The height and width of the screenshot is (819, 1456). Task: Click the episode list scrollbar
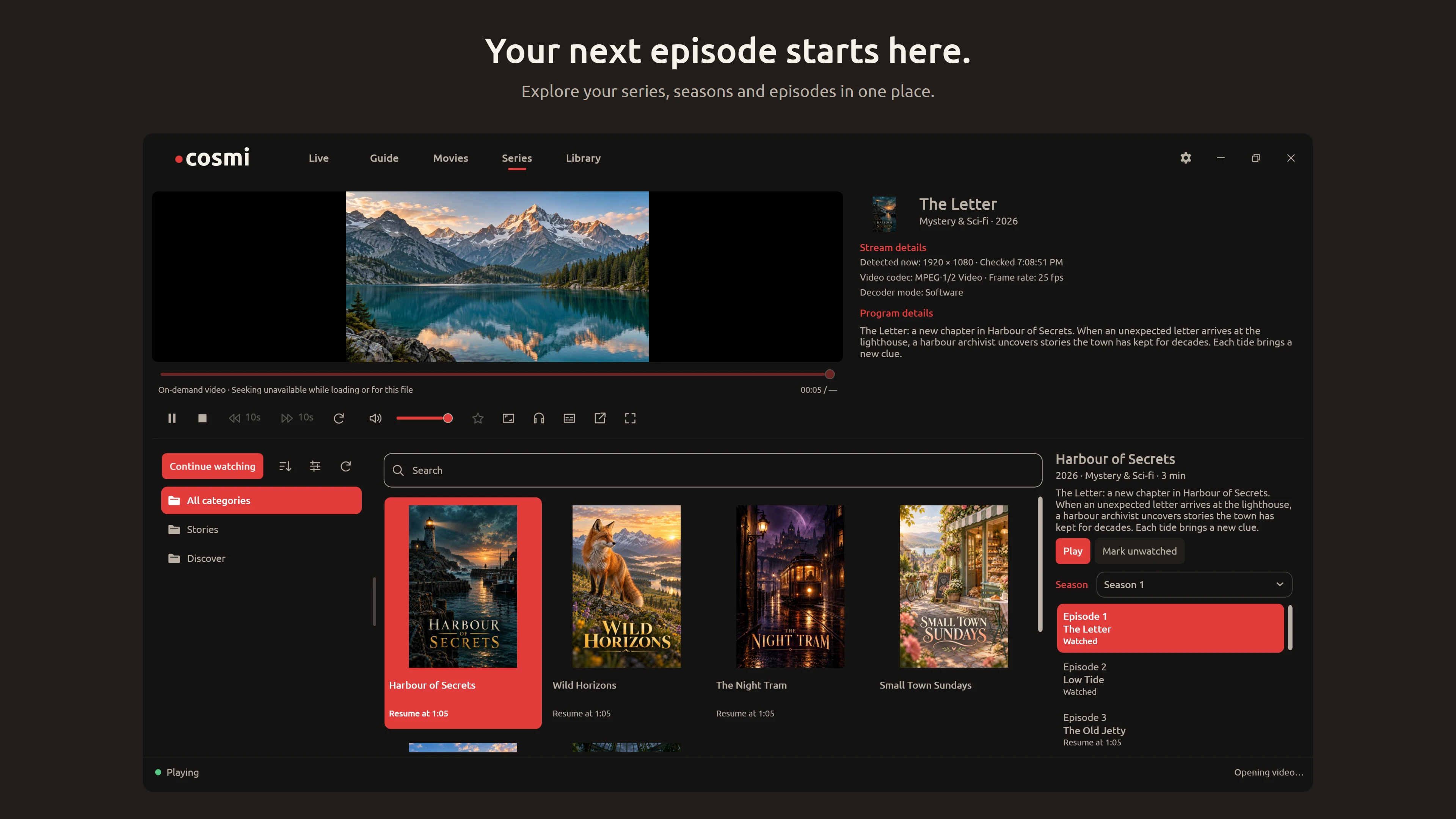[1290, 628]
